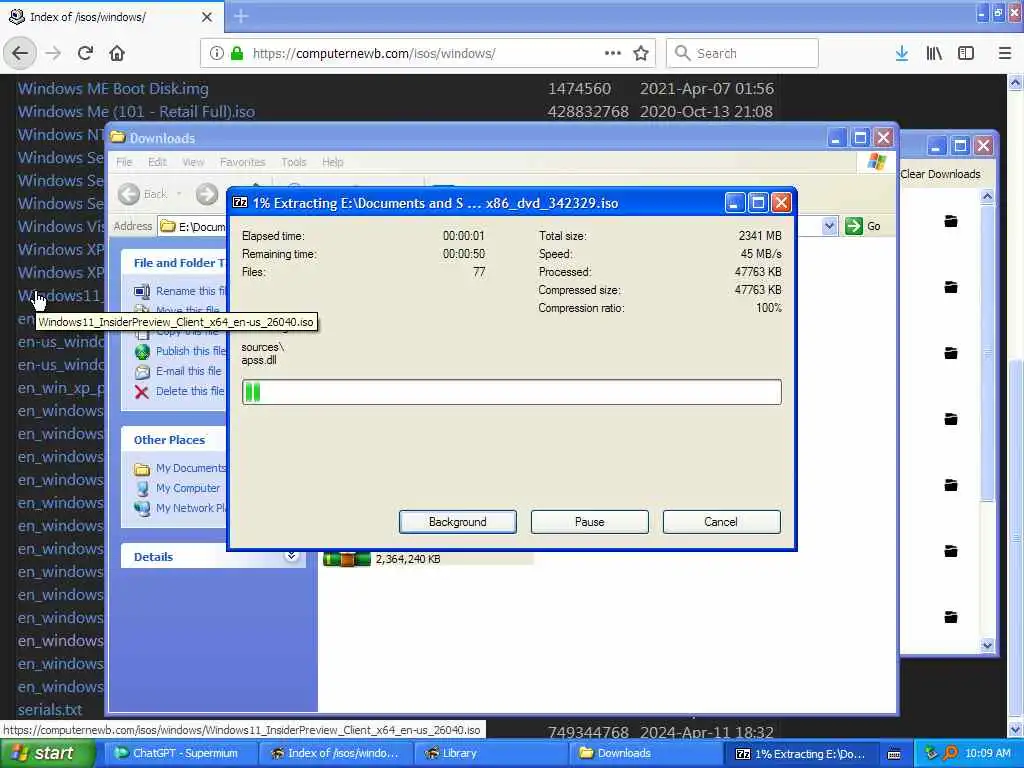Open page actions three-dot menu

tap(613, 54)
